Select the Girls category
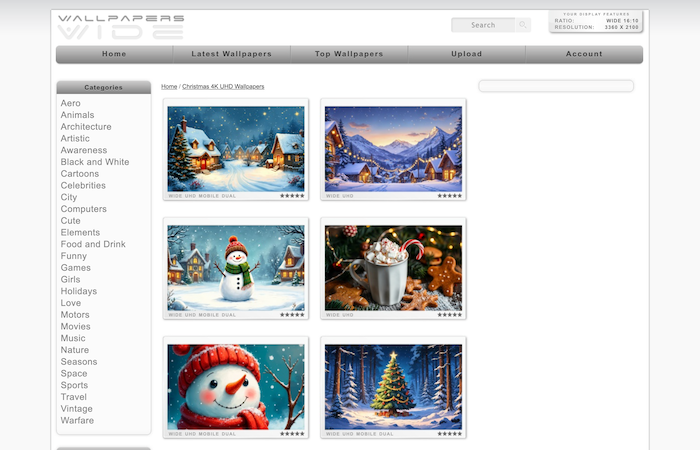 coord(71,279)
